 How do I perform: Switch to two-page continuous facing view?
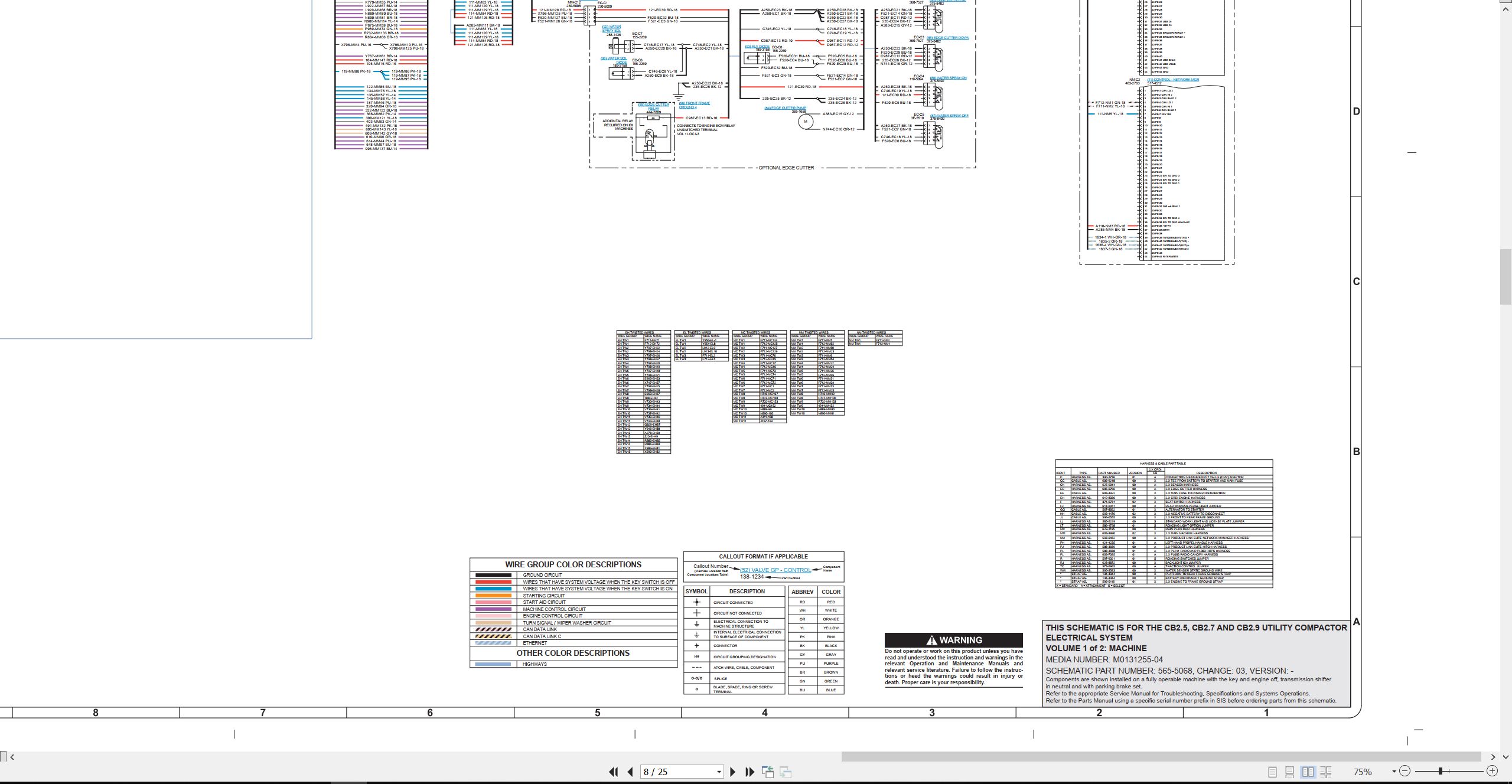[1325, 772]
